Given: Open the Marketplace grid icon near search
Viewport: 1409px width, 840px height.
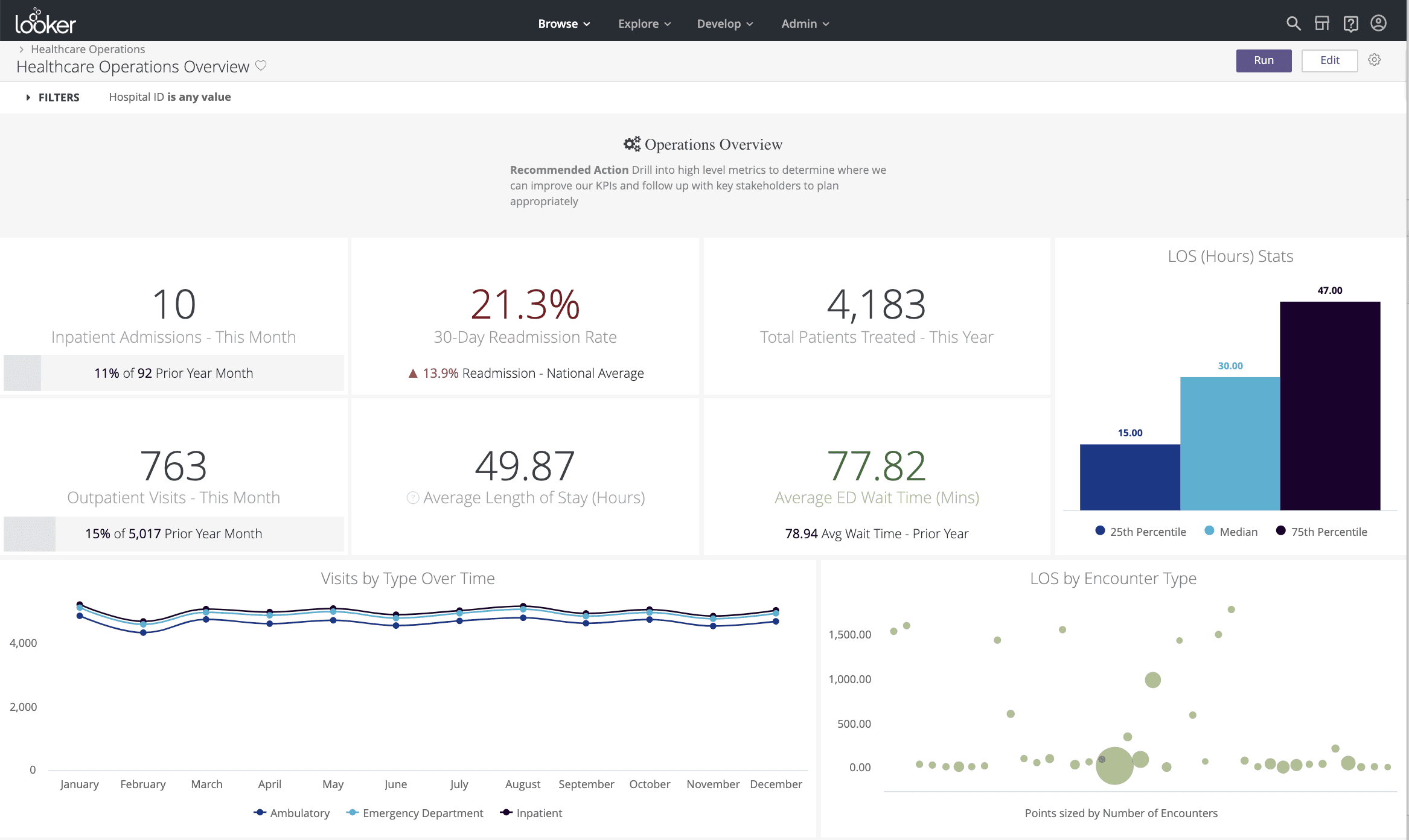Looking at the screenshot, I should 1322,23.
